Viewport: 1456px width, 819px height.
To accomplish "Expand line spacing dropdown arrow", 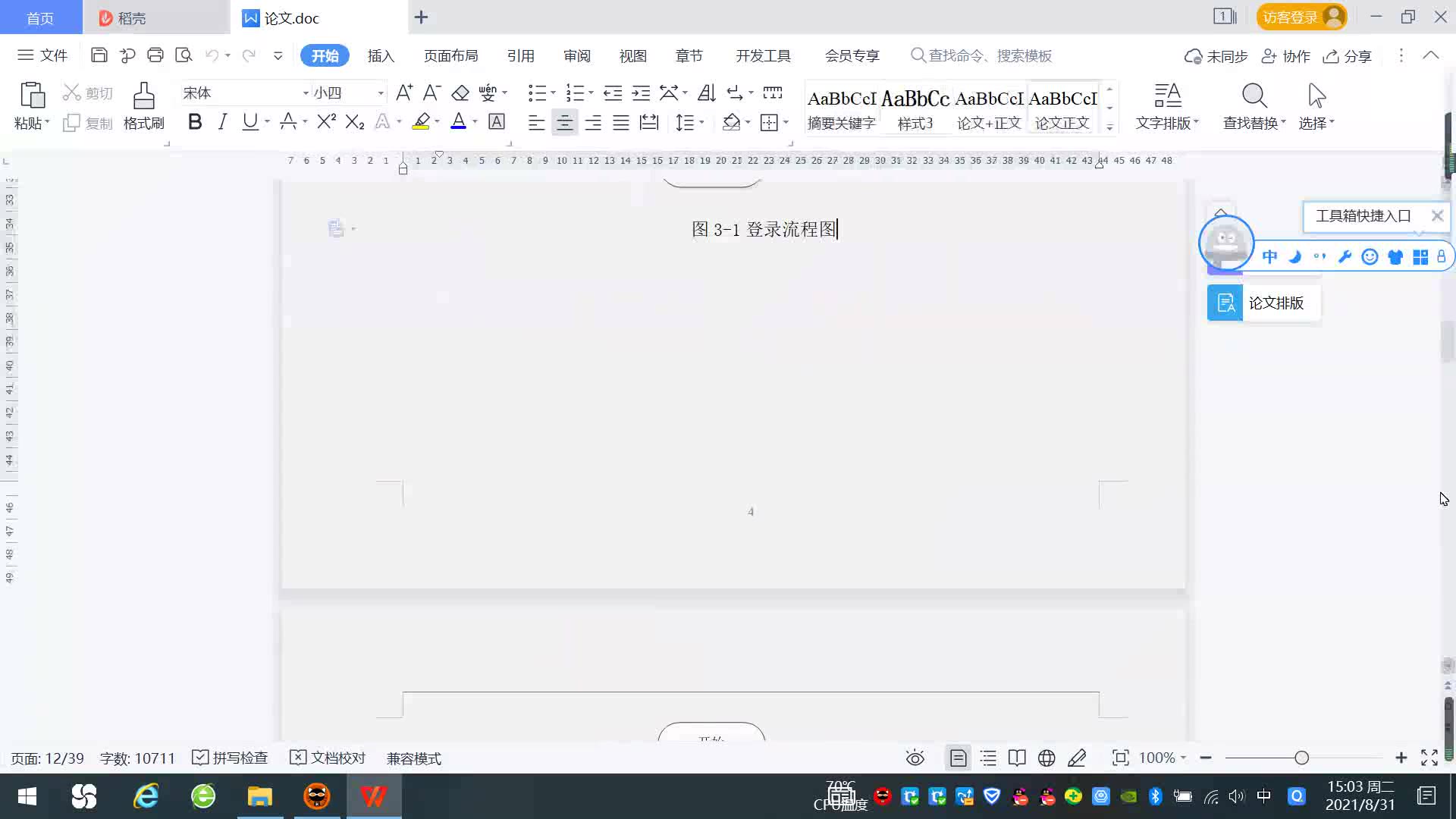I will [x=702, y=122].
